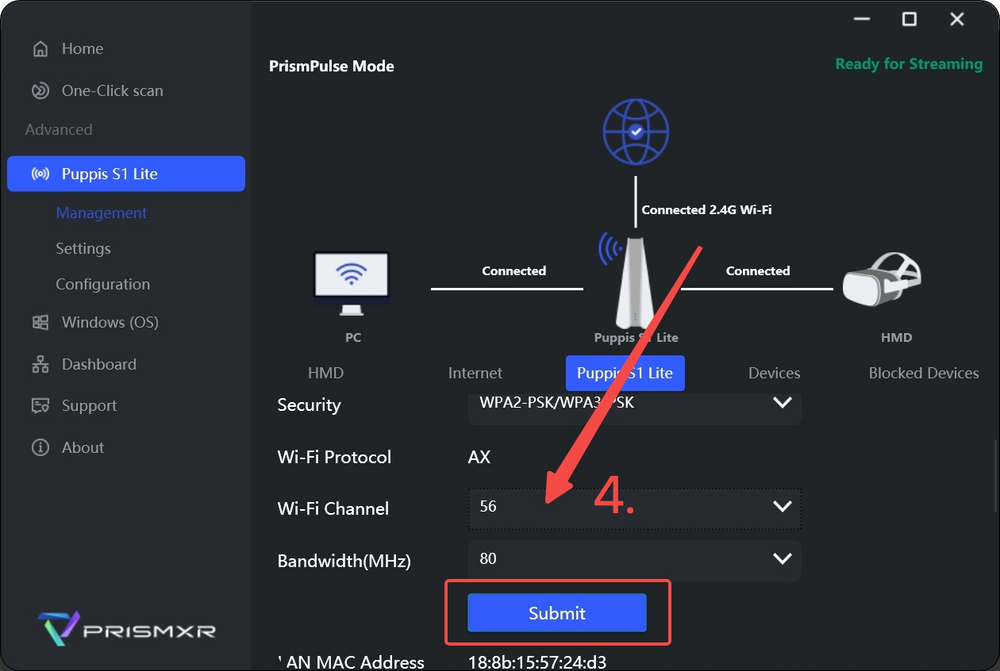The width and height of the screenshot is (1000, 671).
Task: Expand the Security dropdown
Action: [x=782, y=404]
